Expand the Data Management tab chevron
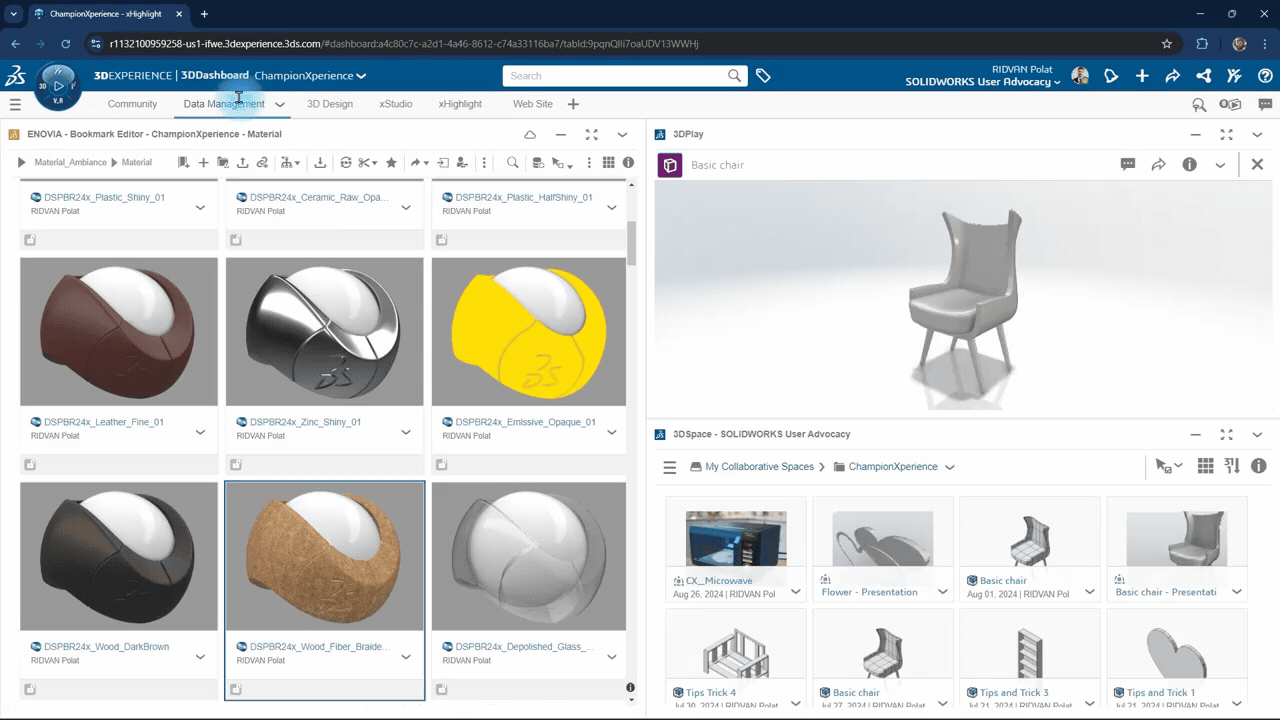Screen dimensions: 1280x720 click(x=280, y=104)
